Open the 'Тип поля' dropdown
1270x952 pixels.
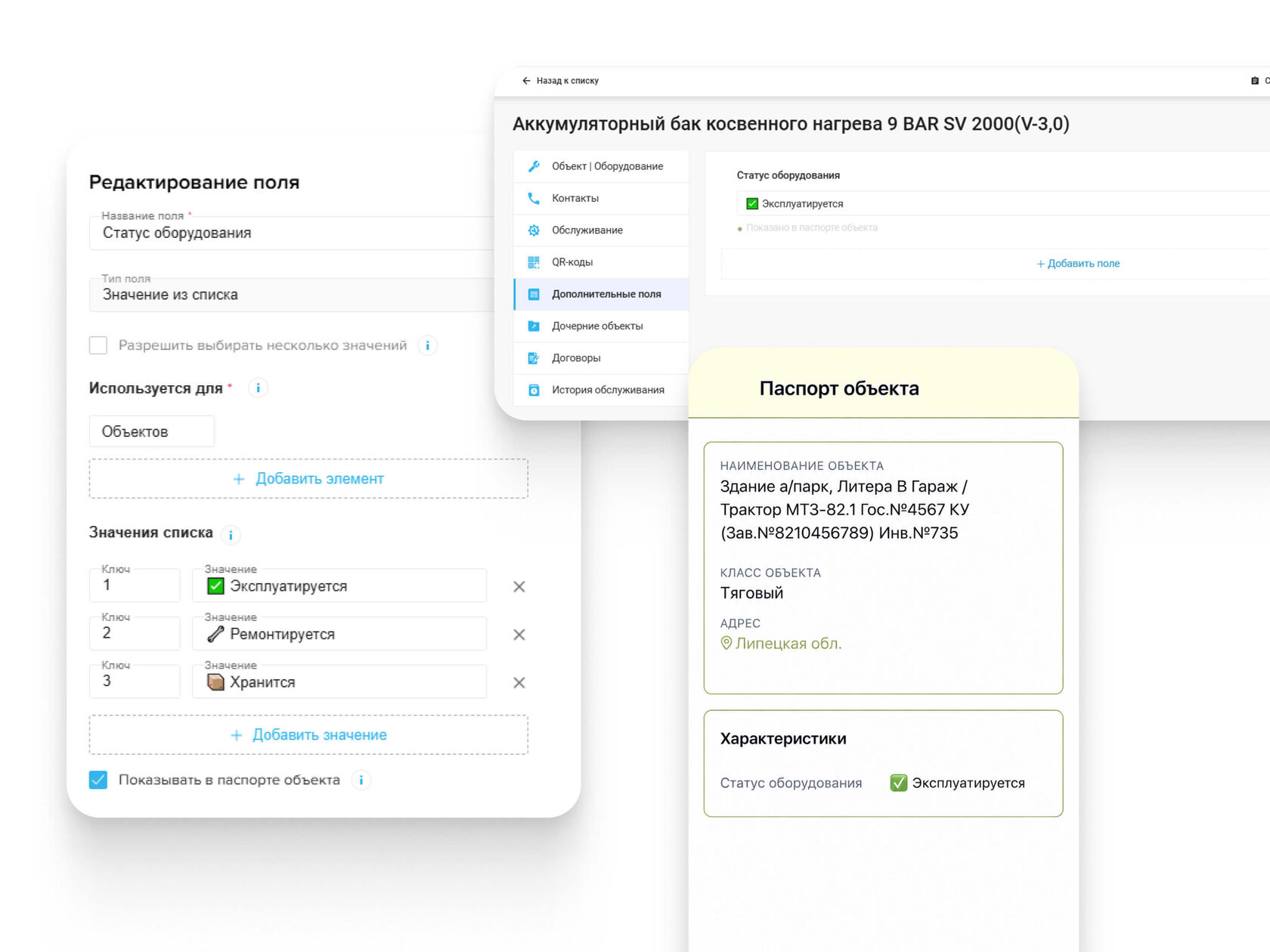[292, 295]
